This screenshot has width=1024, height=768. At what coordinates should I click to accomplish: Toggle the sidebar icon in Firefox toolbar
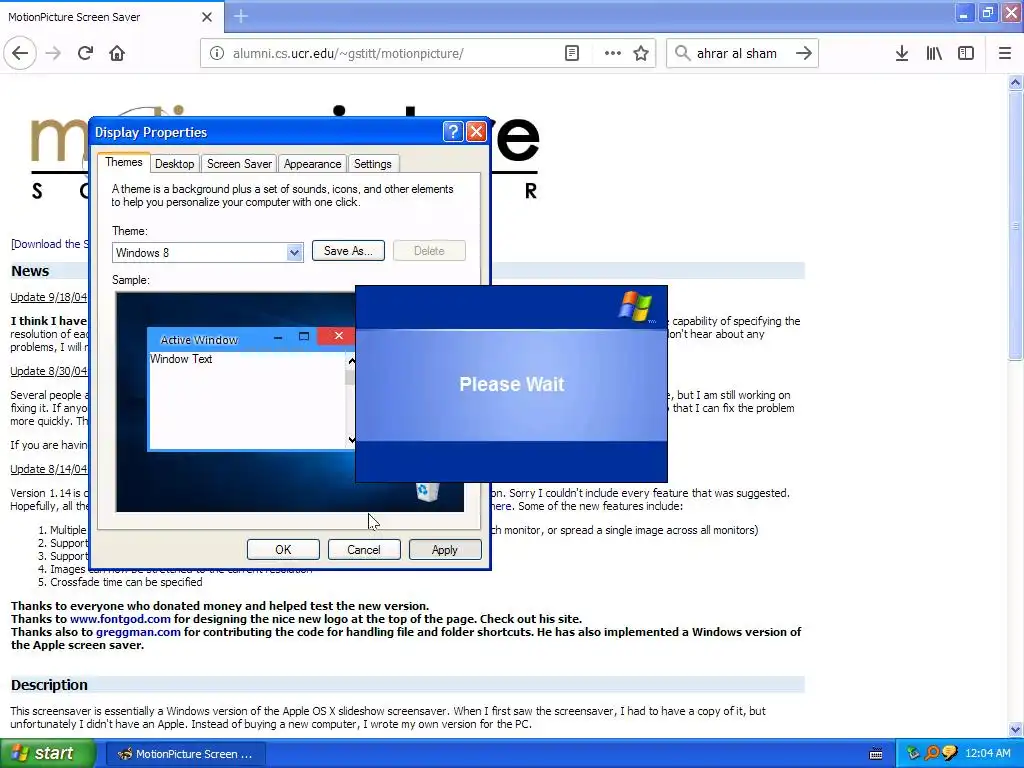tap(966, 54)
